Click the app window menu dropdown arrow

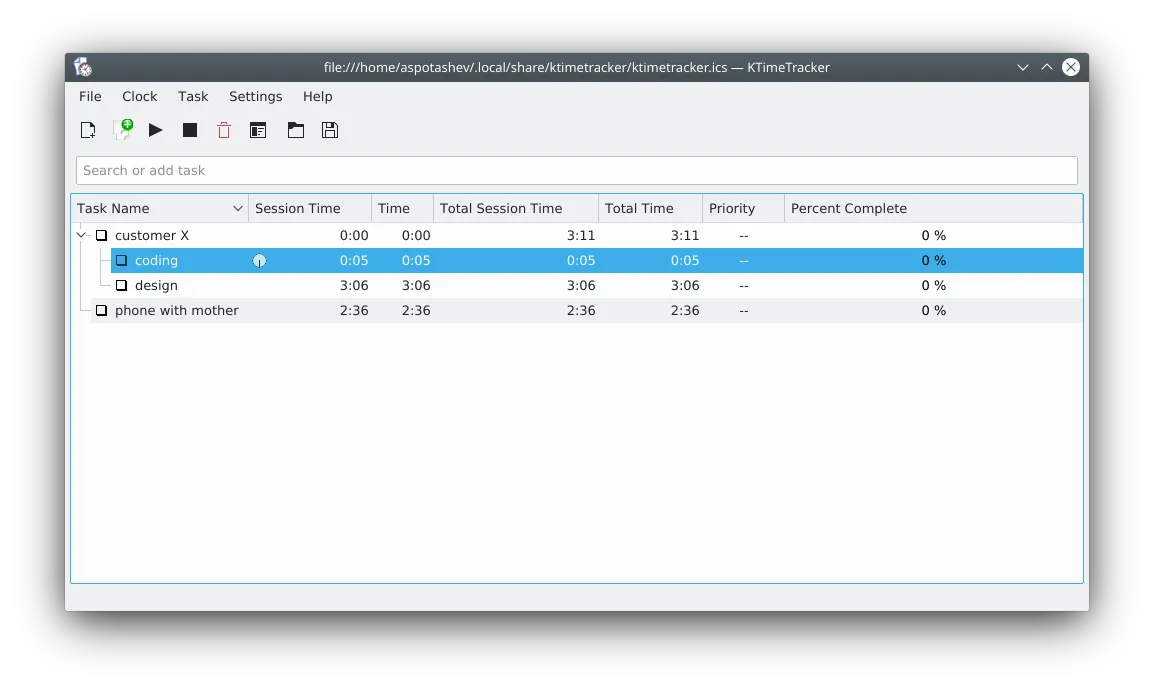point(1022,66)
